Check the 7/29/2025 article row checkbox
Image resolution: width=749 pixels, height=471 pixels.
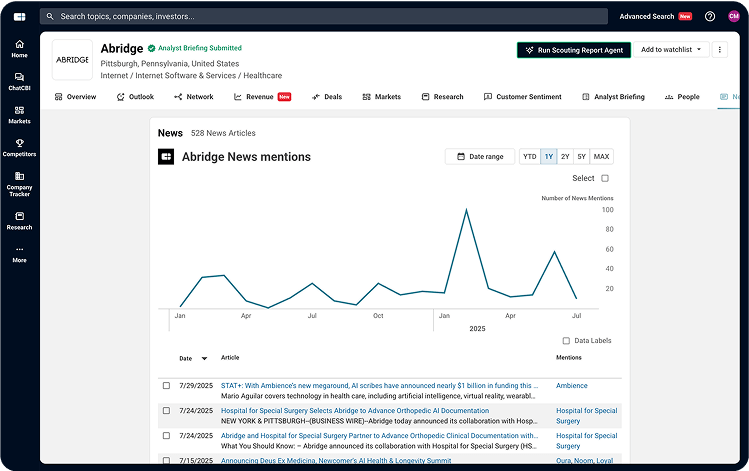tap(167, 386)
